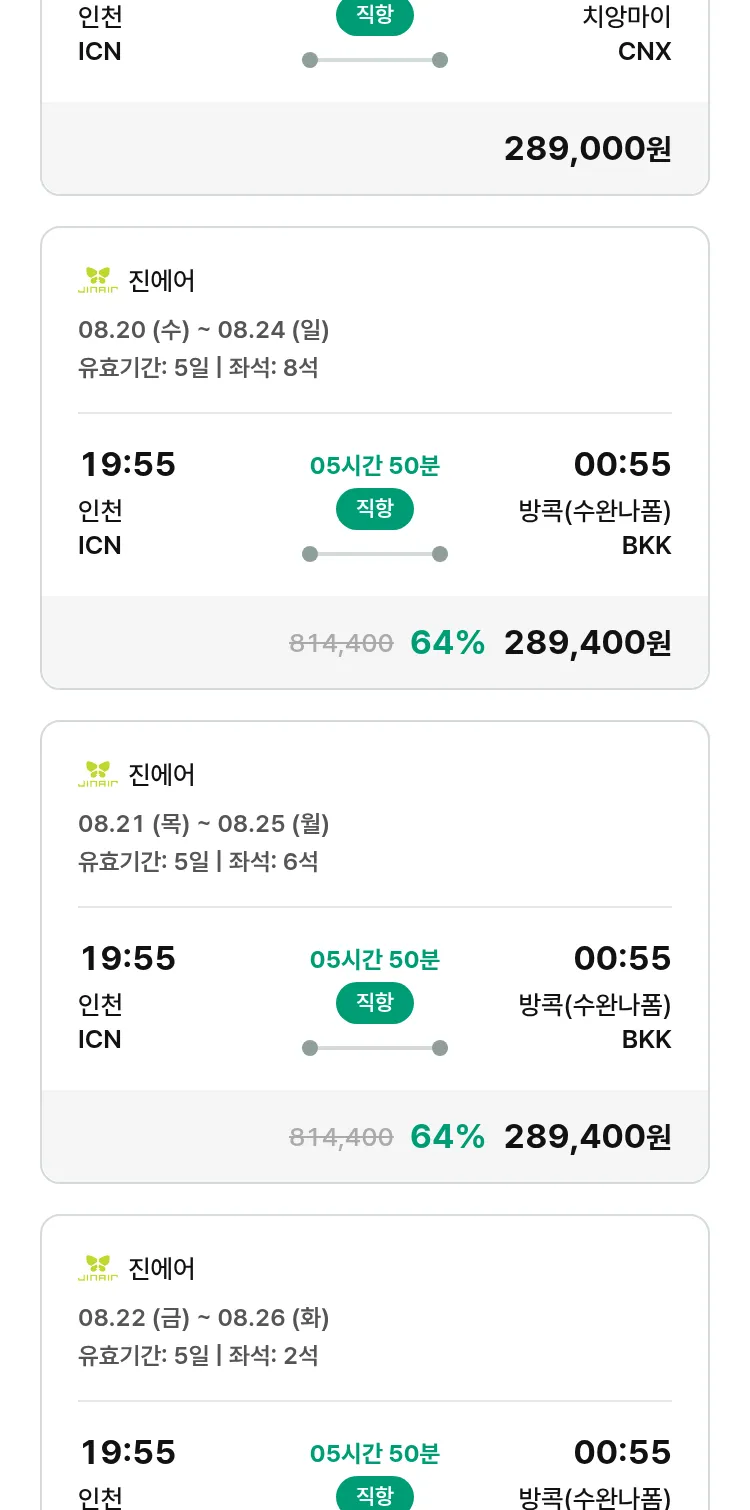The height and width of the screenshot is (1510, 750).
Task: Tap 유효기간 5일 좌석 2석 info line
Action: click(198, 1356)
